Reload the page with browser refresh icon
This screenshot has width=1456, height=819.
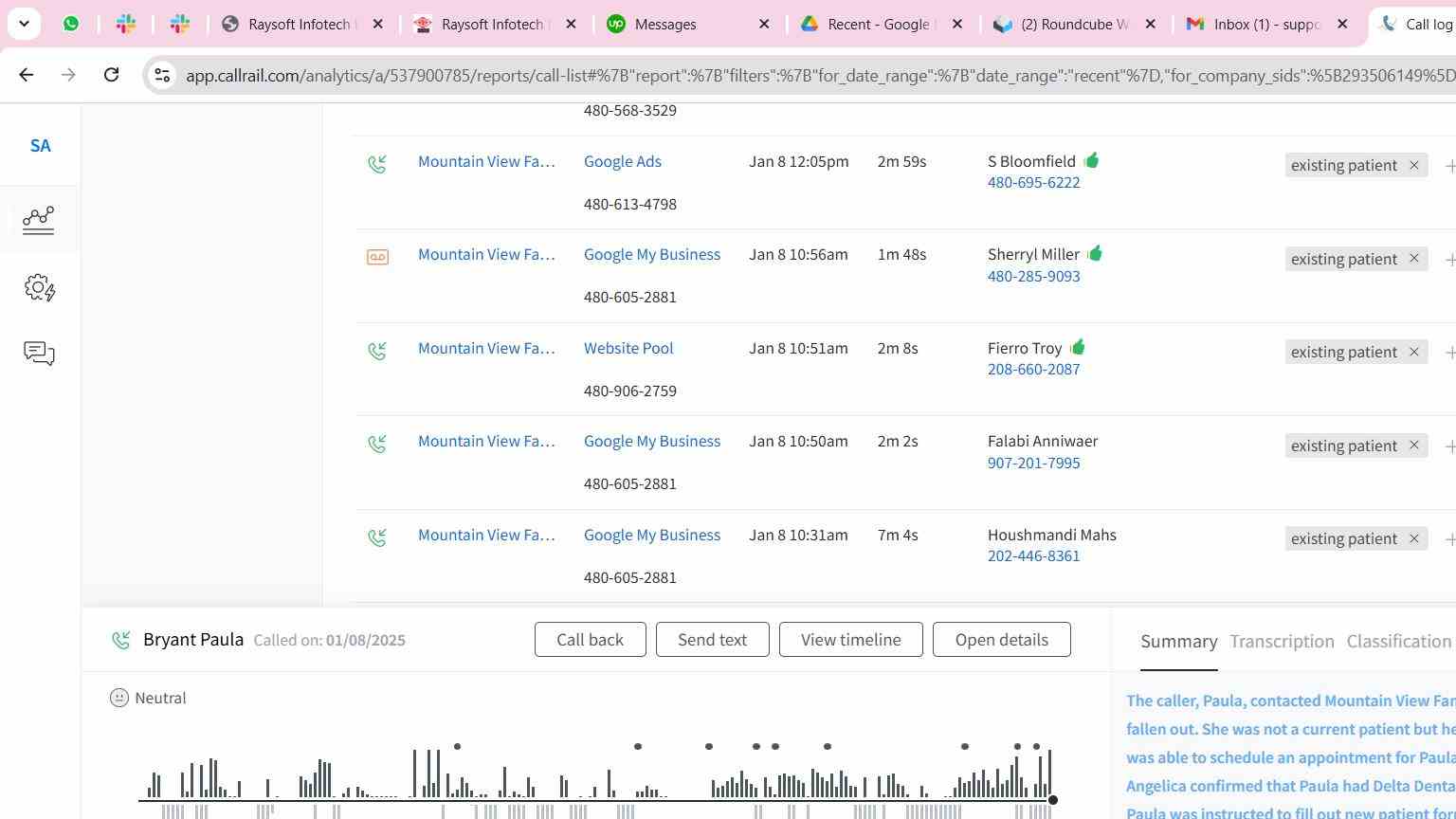coord(111,75)
